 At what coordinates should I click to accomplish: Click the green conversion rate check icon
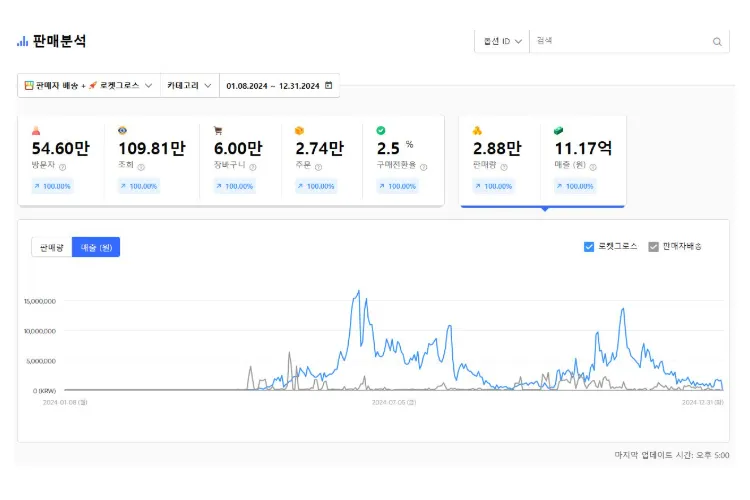tap(381, 130)
